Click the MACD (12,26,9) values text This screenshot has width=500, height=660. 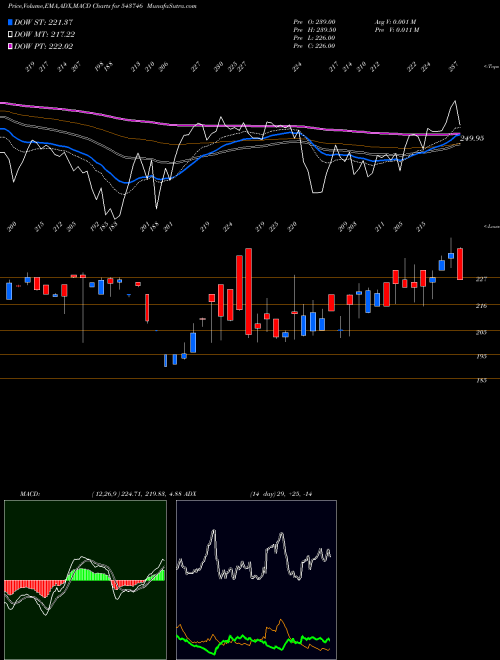pos(136,494)
